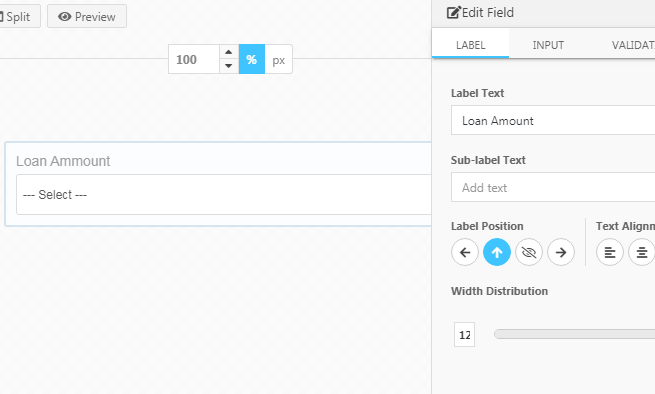Open the Preview mode
The image size is (655, 394).
(87, 16)
